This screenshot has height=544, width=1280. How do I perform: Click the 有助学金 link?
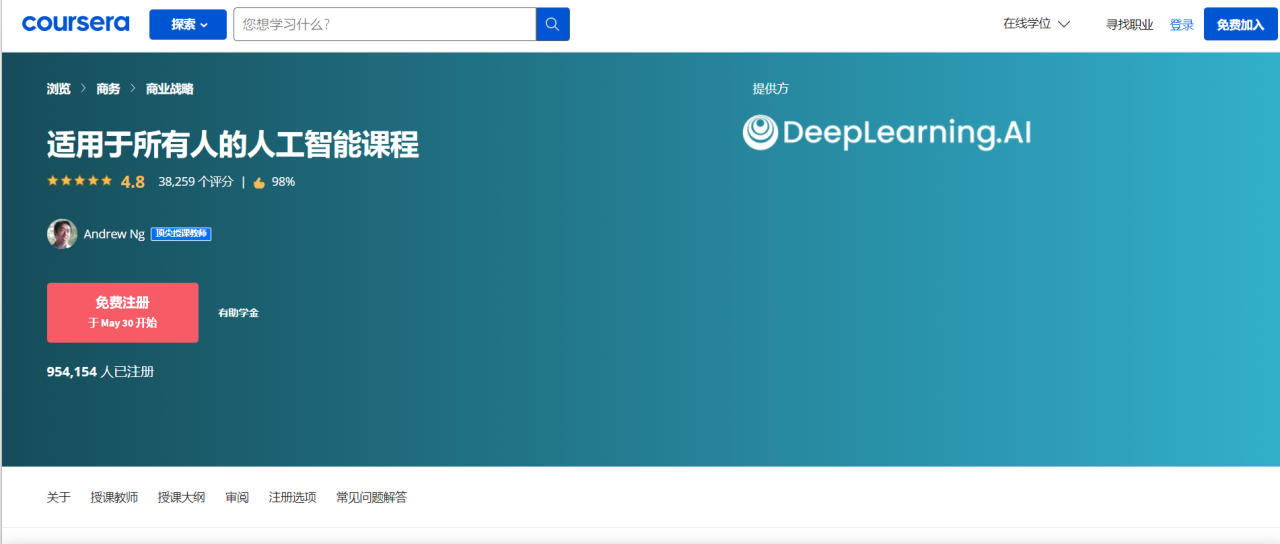(x=239, y=313)
